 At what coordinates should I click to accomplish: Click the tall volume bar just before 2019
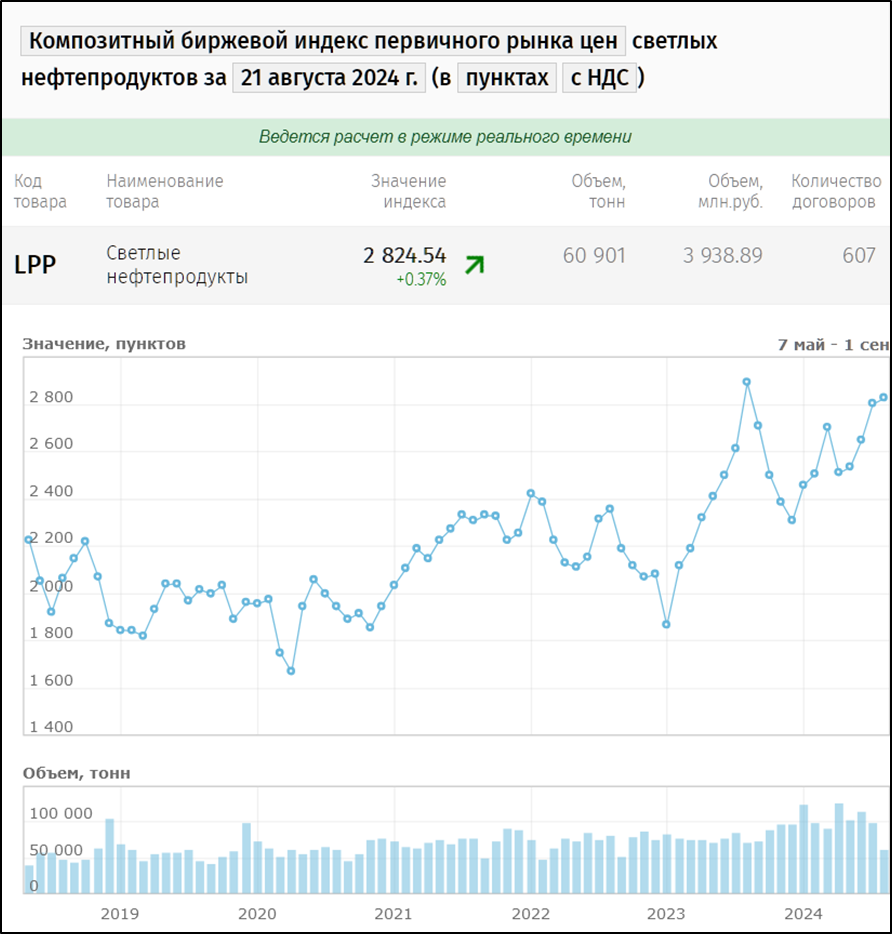(x=110, y=856)
